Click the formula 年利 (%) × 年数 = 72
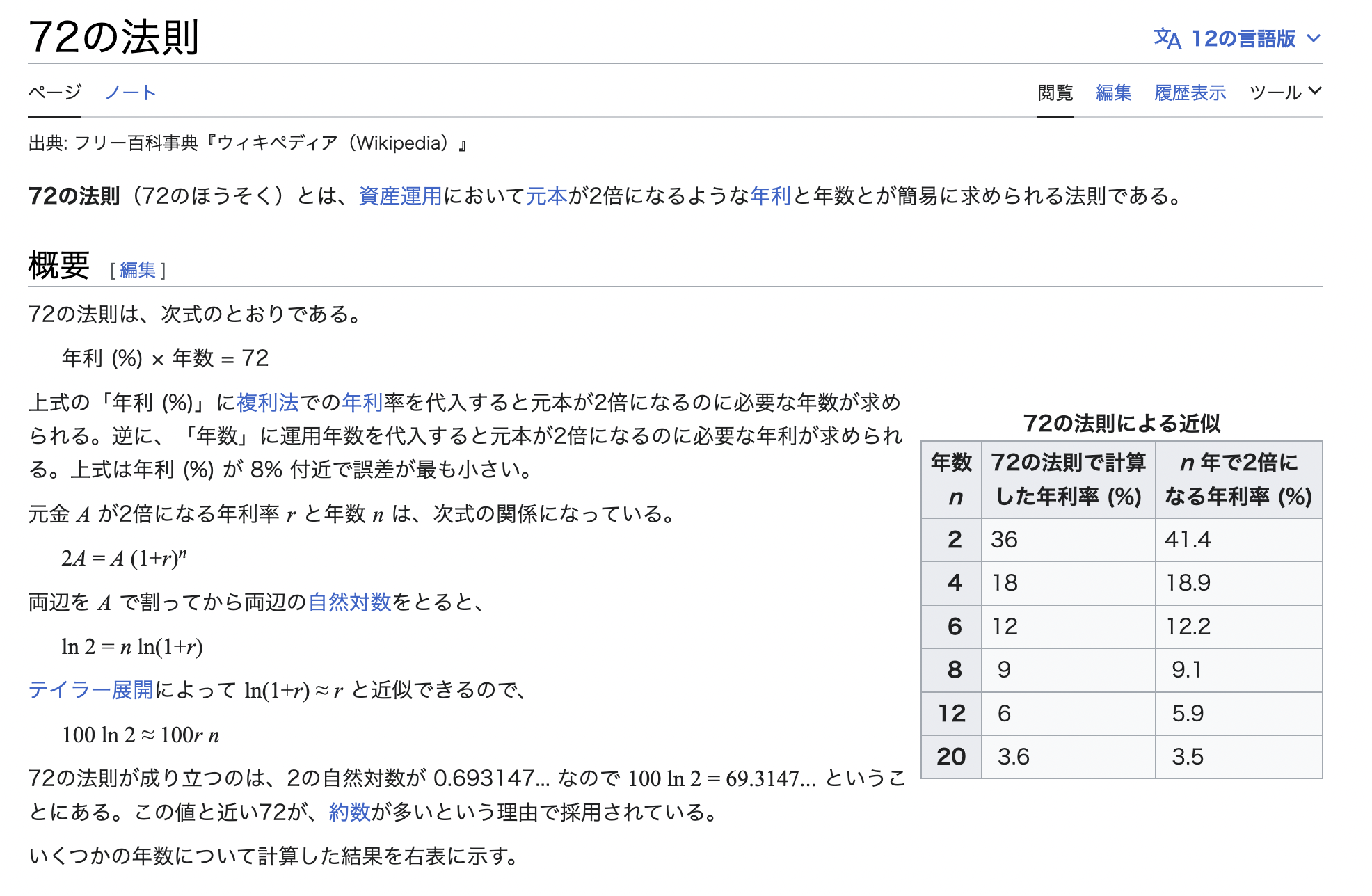Image resolution: width=1372 pixels, height=896 pixels. [165, 358]
